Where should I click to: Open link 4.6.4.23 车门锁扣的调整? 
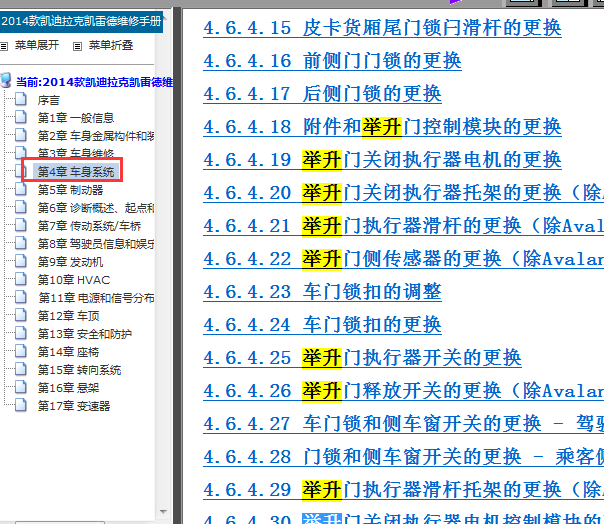coord(322,292)
